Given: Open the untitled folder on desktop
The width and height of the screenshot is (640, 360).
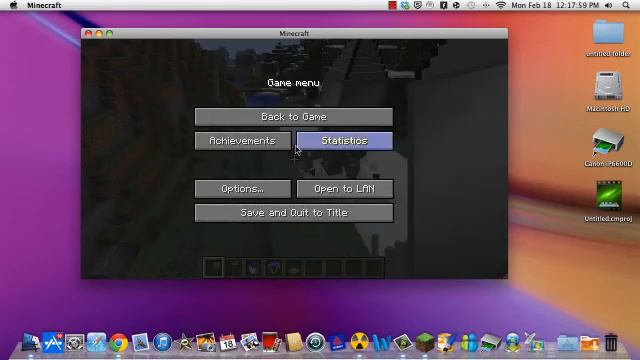Looking at the screenshot, I should [x=608, y=38].
